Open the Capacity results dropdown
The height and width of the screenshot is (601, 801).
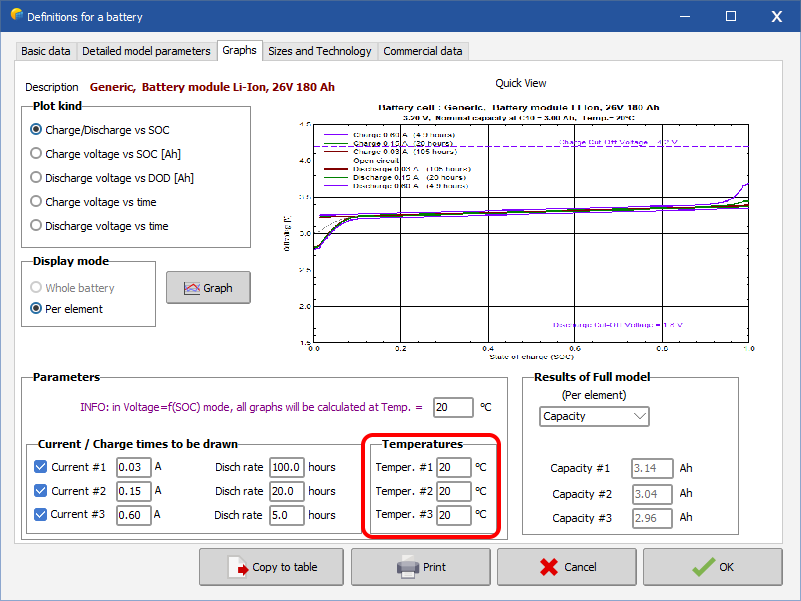pos(594,417)
